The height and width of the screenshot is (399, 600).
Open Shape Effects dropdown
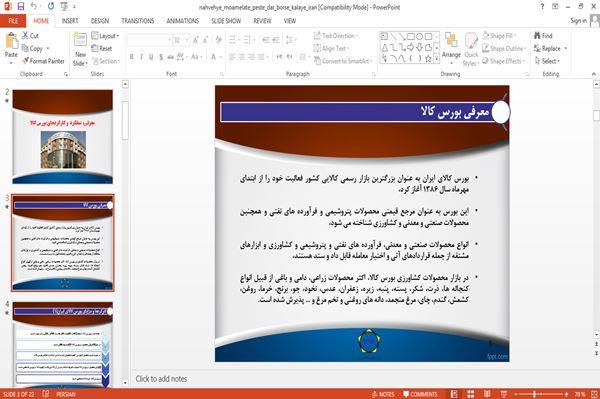(x=504, y=61)
